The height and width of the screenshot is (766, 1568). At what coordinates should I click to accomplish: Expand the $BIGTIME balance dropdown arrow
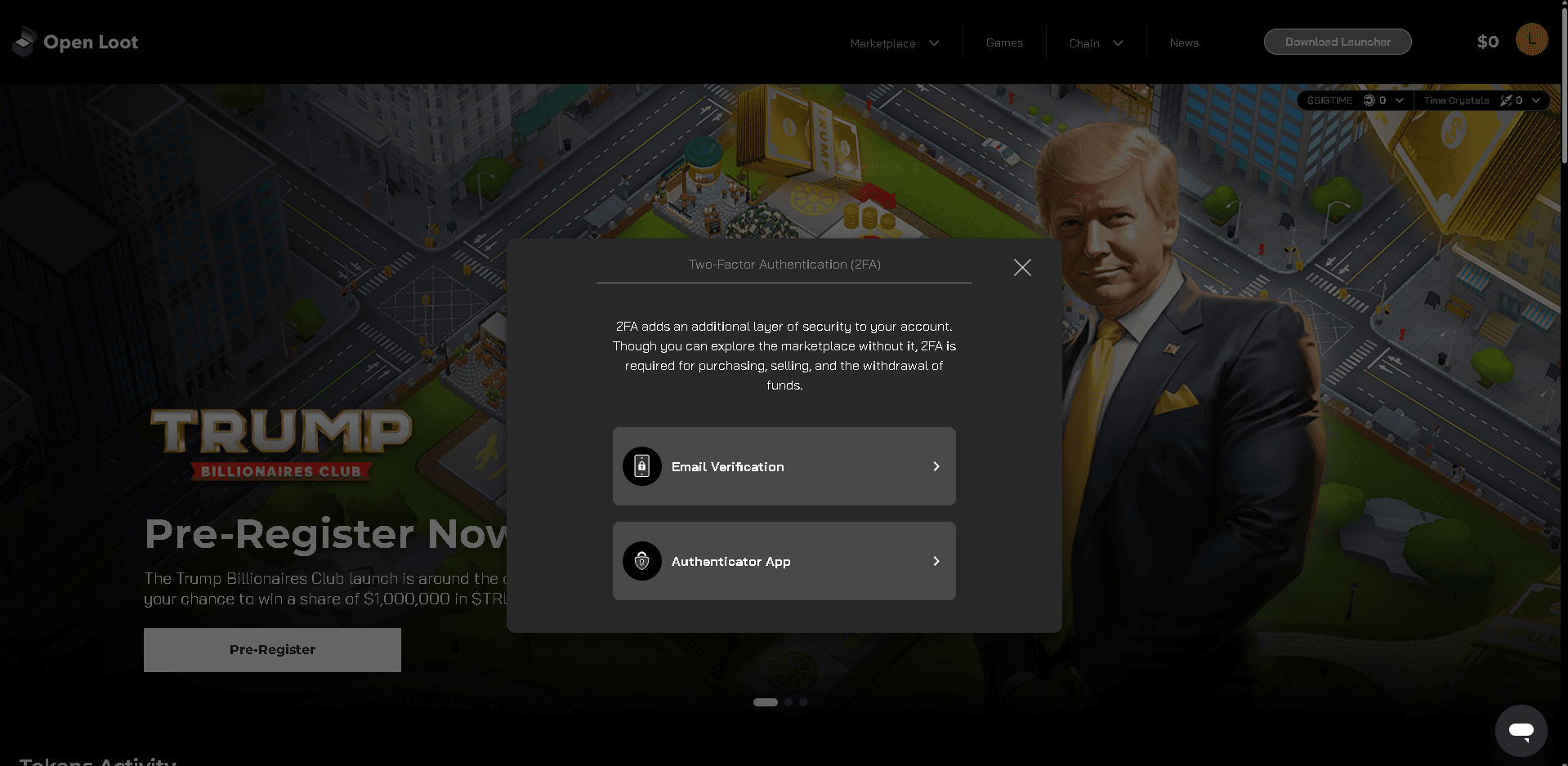point(1400,100)
